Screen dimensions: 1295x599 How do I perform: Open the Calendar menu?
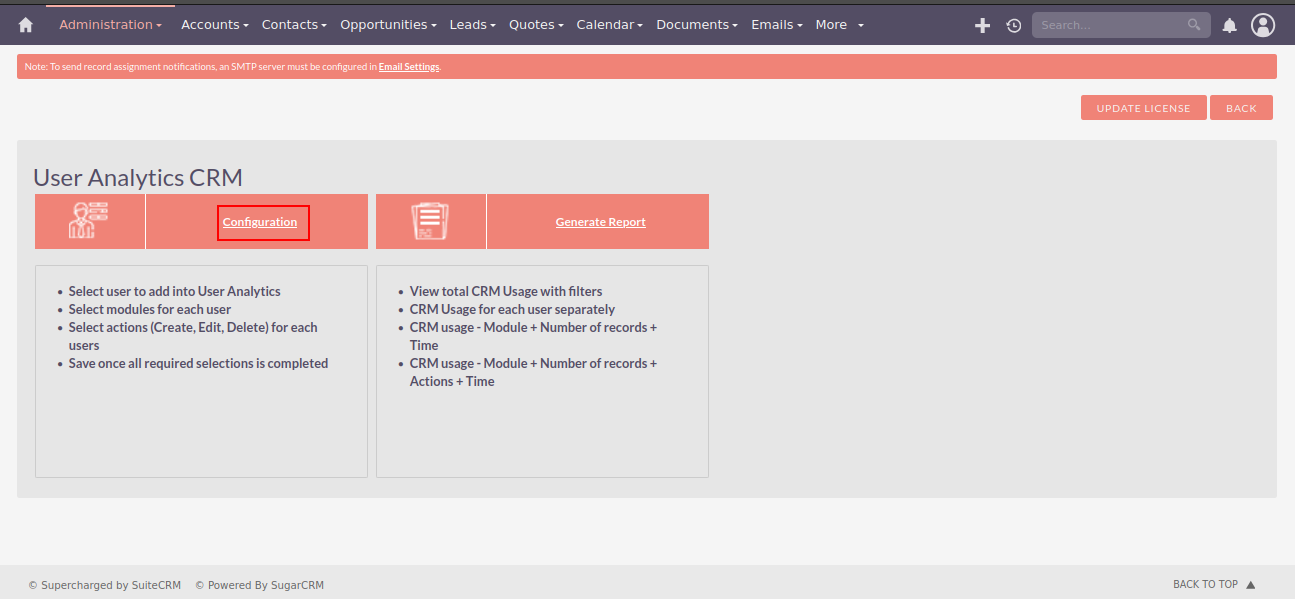[x=608, y=24]
